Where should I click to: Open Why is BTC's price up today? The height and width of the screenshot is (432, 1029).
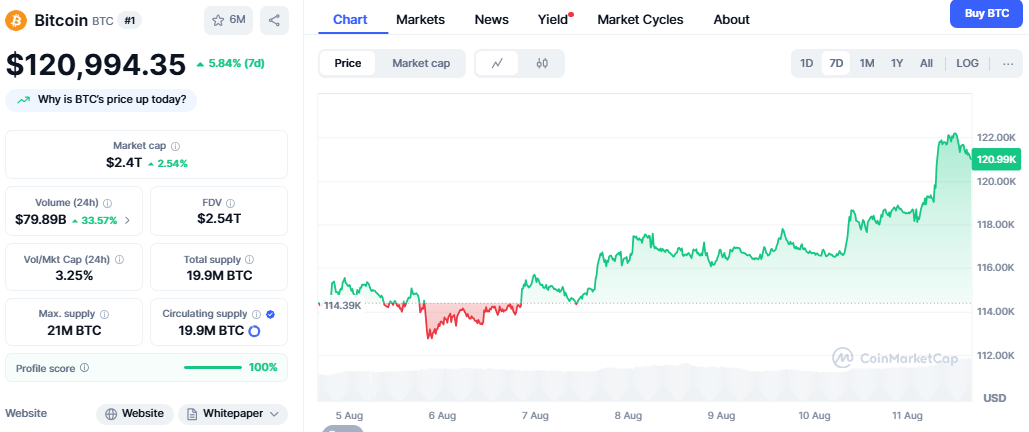tap(101, 100)
